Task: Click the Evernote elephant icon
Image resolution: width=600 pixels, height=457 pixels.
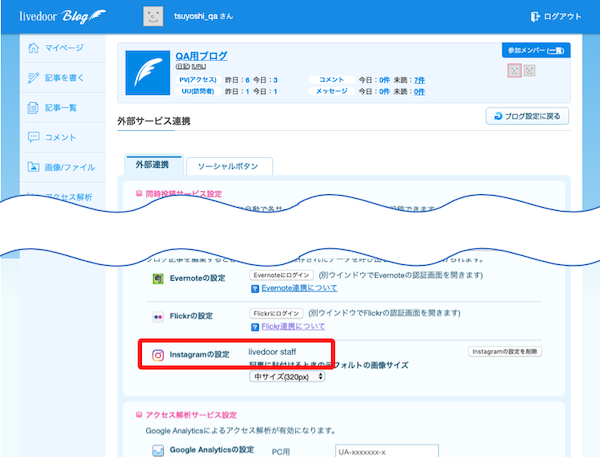Action: [x=158, y=279]
